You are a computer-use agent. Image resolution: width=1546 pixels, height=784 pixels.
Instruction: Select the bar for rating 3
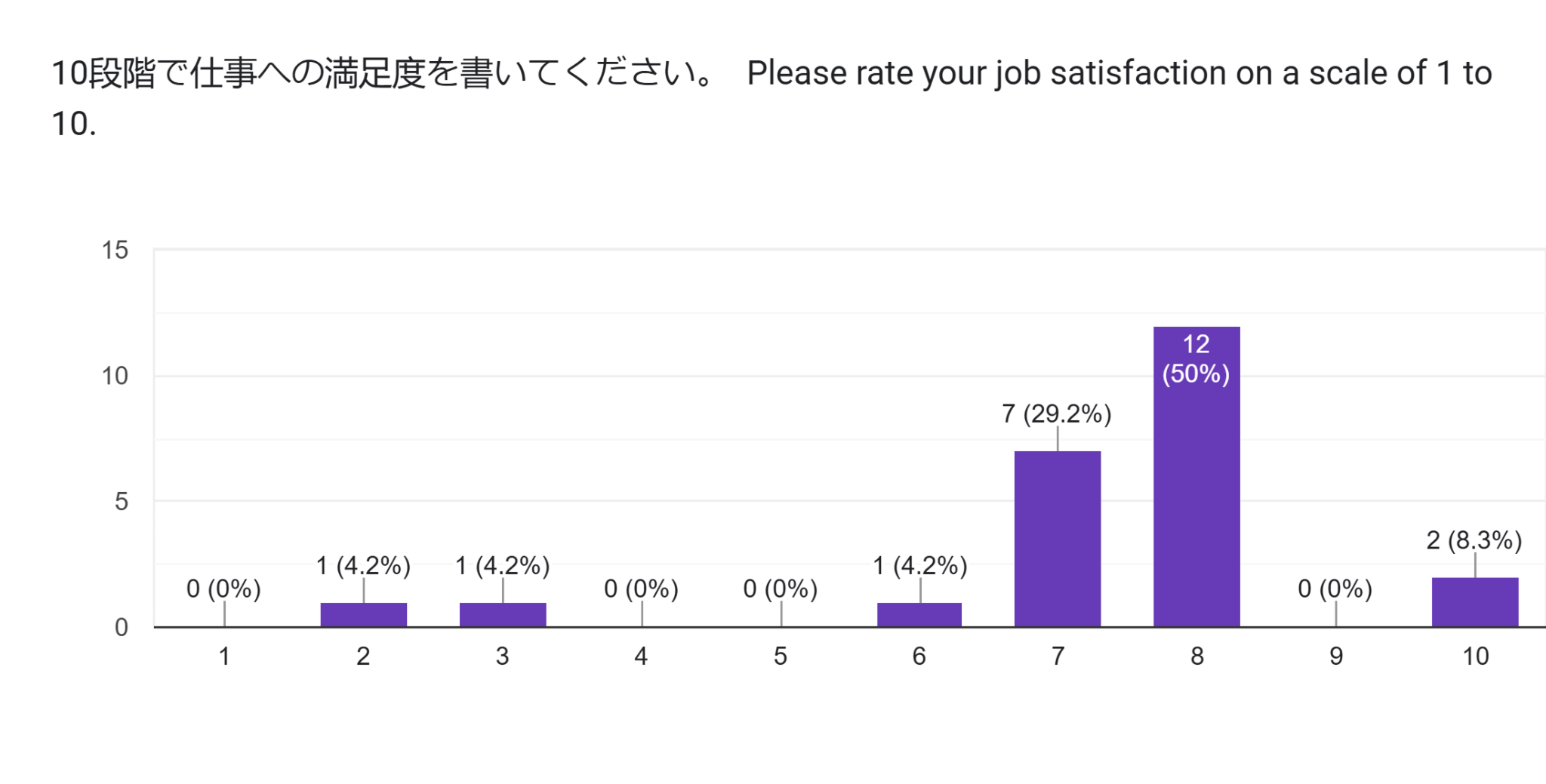coord(502,614)
